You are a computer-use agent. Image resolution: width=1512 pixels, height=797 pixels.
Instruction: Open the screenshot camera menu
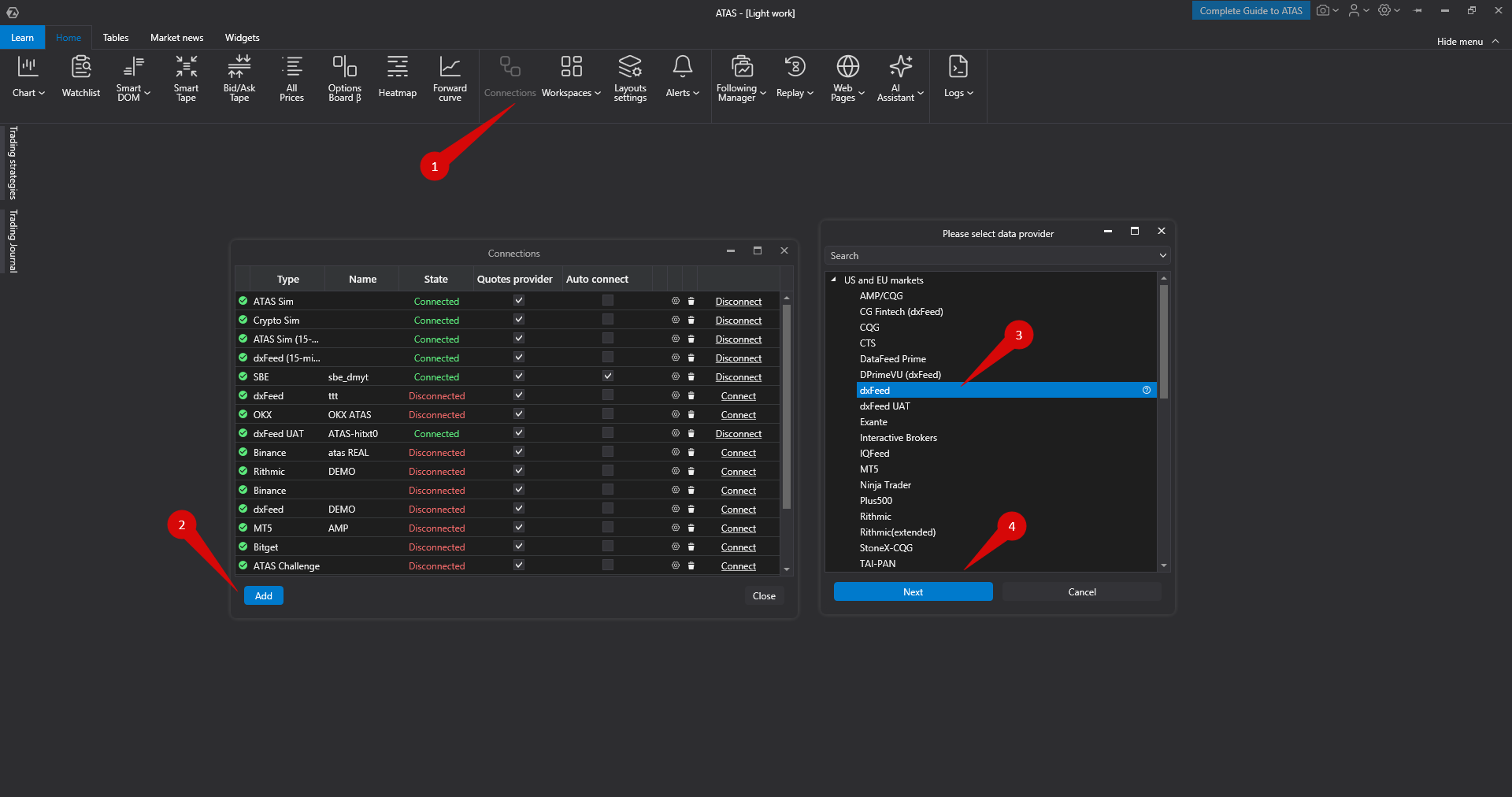pos(1327,10)
